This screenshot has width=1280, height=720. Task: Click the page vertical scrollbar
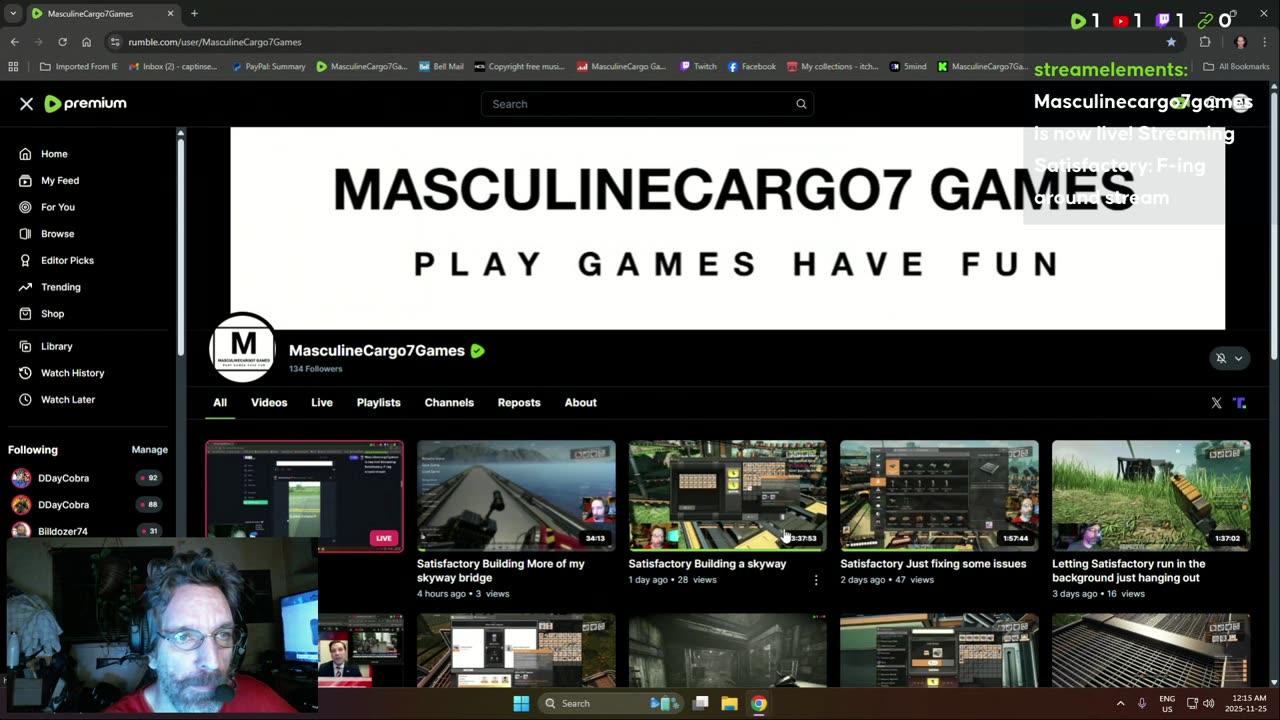click(1273, 225)
